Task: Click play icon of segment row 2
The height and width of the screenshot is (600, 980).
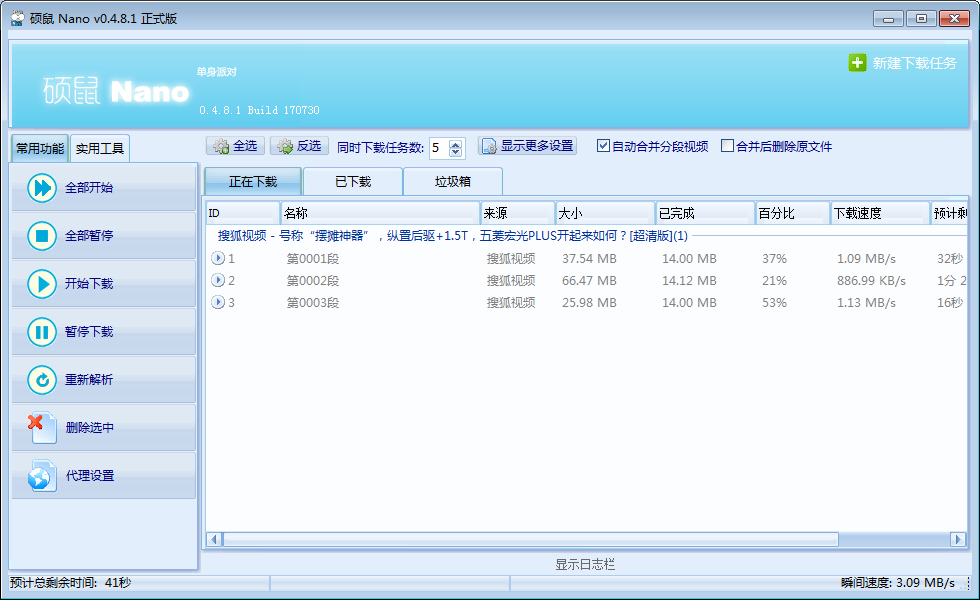Action: [x=218, y=280]
